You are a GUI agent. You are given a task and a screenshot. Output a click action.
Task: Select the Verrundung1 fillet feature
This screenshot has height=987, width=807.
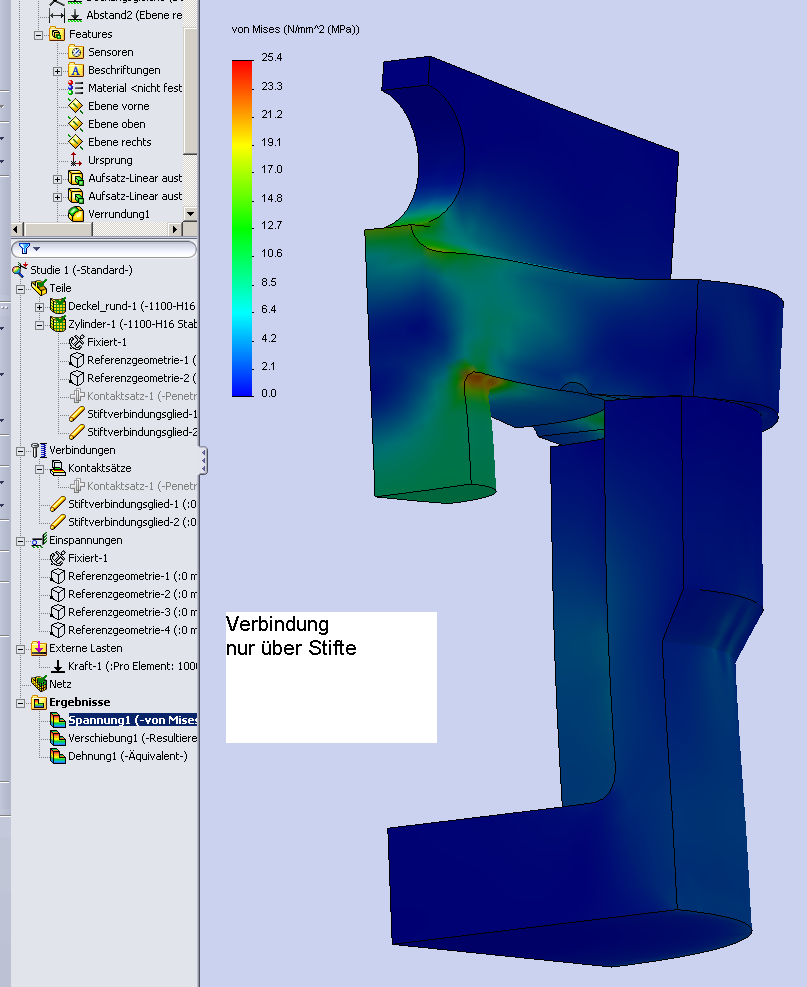(119, 214)
